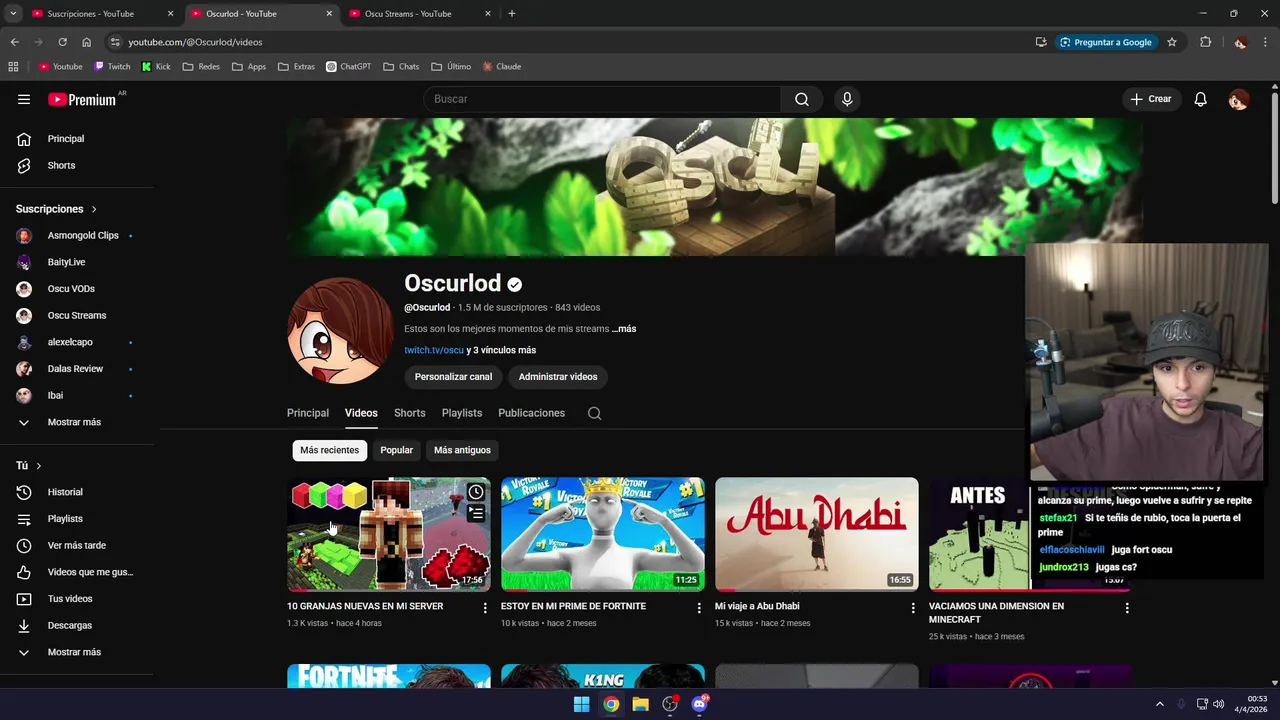Open the Crear menu
1280x720 pixels.
tap(1151, 99)
